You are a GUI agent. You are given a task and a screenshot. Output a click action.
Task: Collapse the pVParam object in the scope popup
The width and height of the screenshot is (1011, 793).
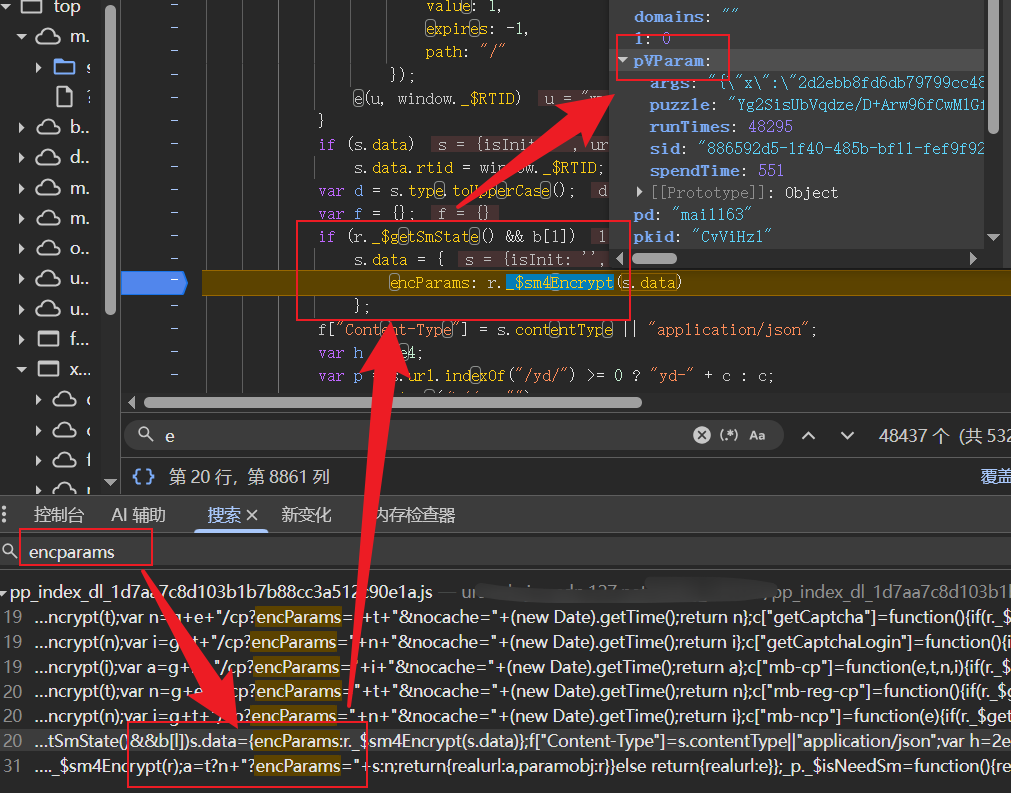tap(623, 60)
